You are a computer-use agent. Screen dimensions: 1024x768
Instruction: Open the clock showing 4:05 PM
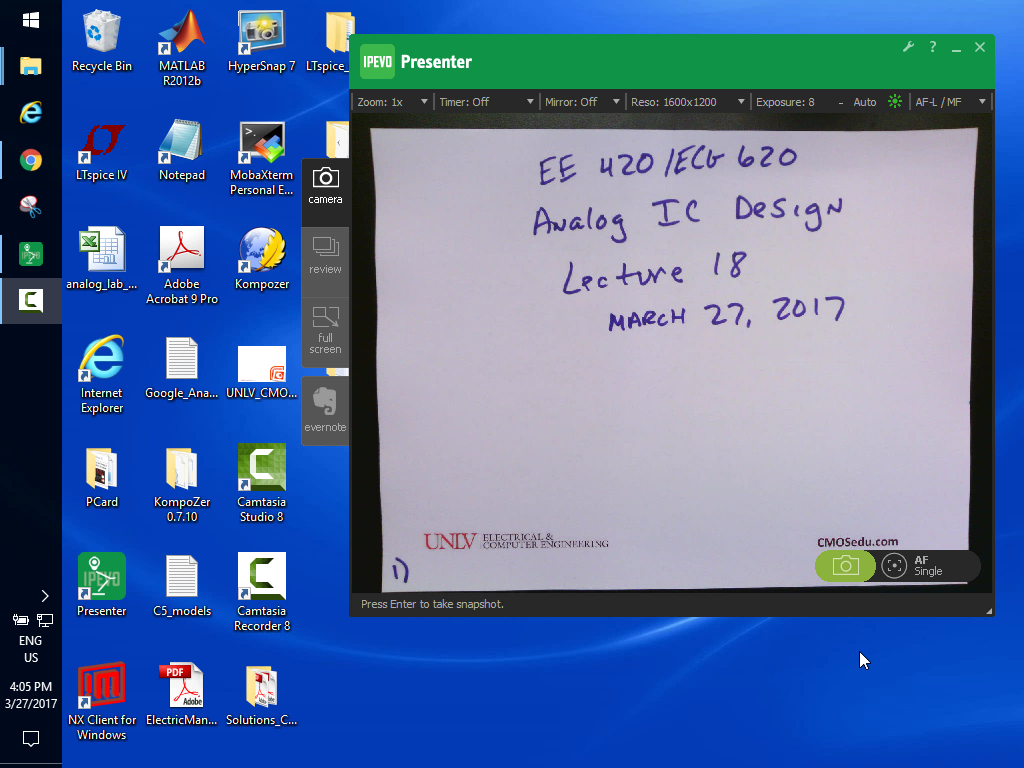tap(31, 695)
